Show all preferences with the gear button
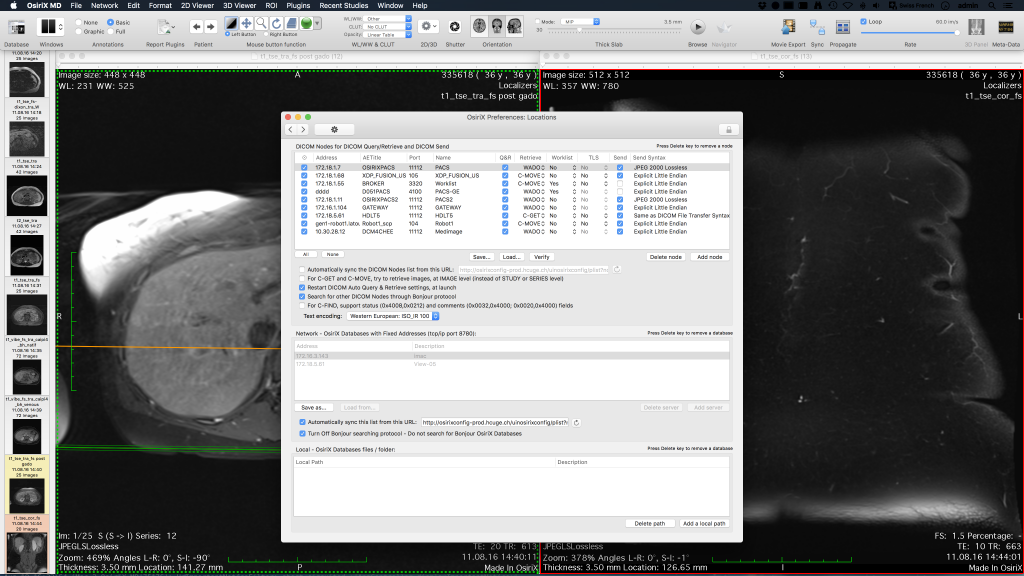The height and width of the screenshot is (576, 1024). [x=334, y=129]
